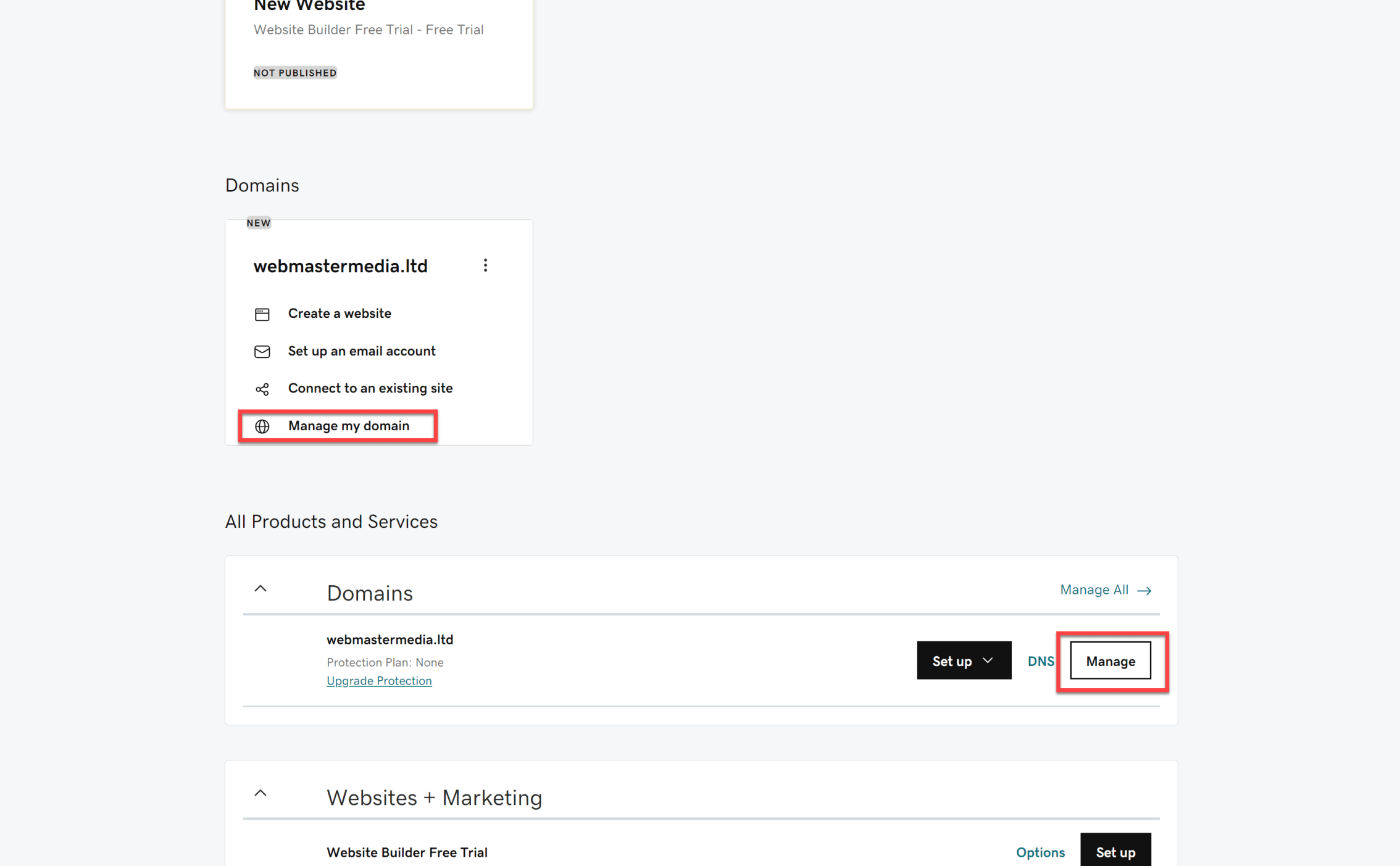Choose Connect to an existing site

tap(370, 388)
